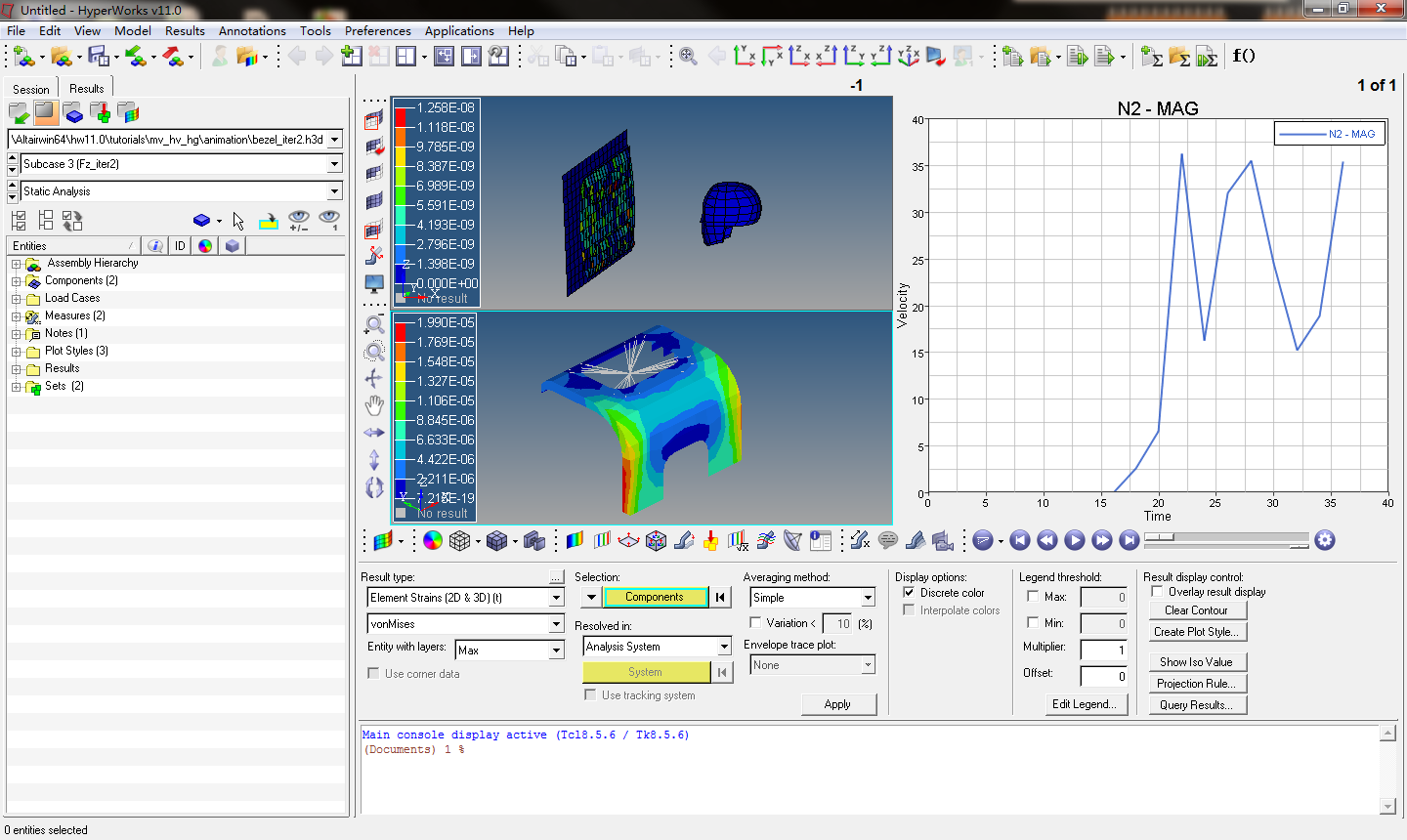Screen dimensions: 1407x840
Task: Click the Projection Rule button
Action: pos(1196,684)
